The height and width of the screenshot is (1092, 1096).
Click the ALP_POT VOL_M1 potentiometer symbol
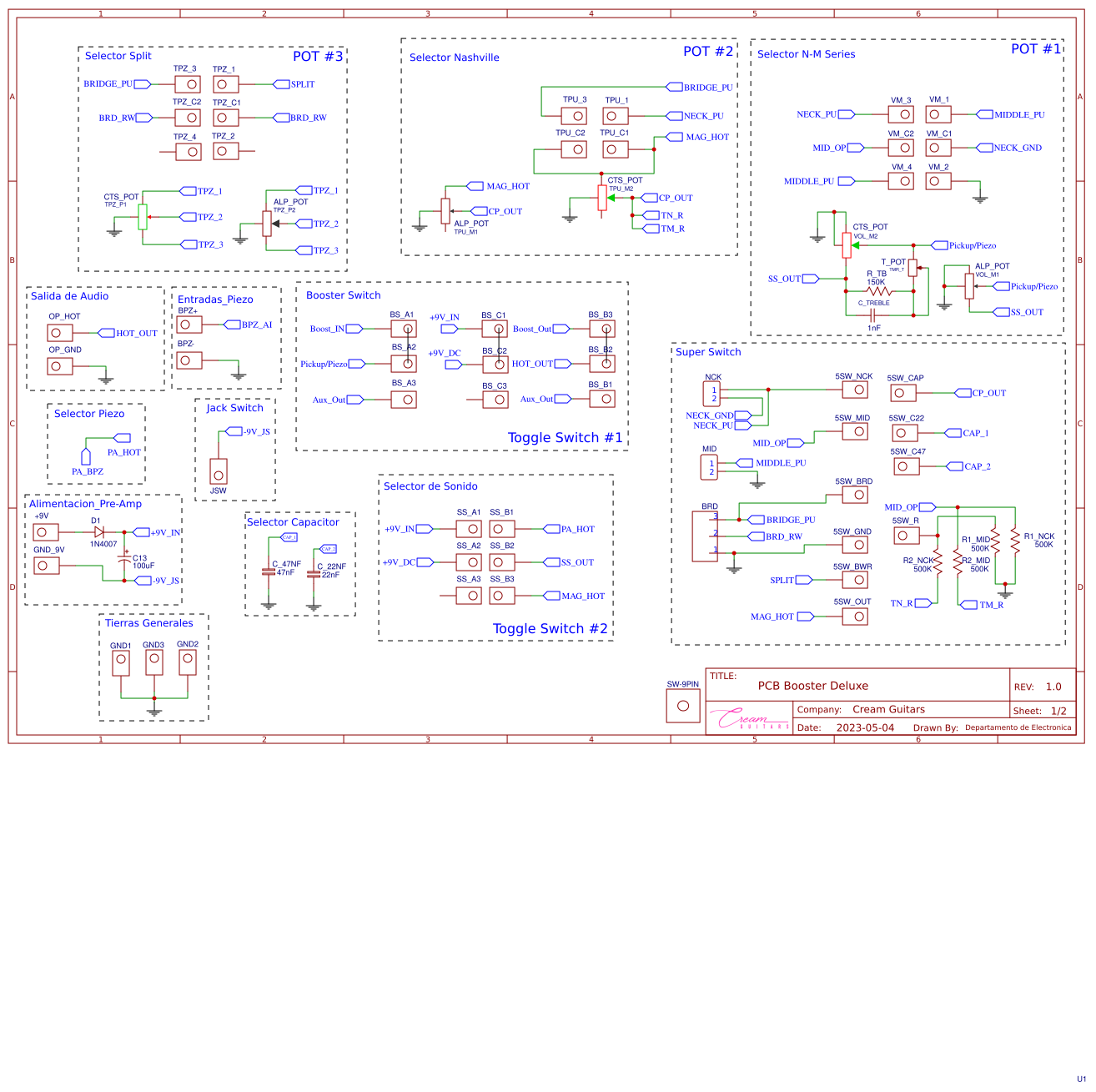click(x=968, y=286)
